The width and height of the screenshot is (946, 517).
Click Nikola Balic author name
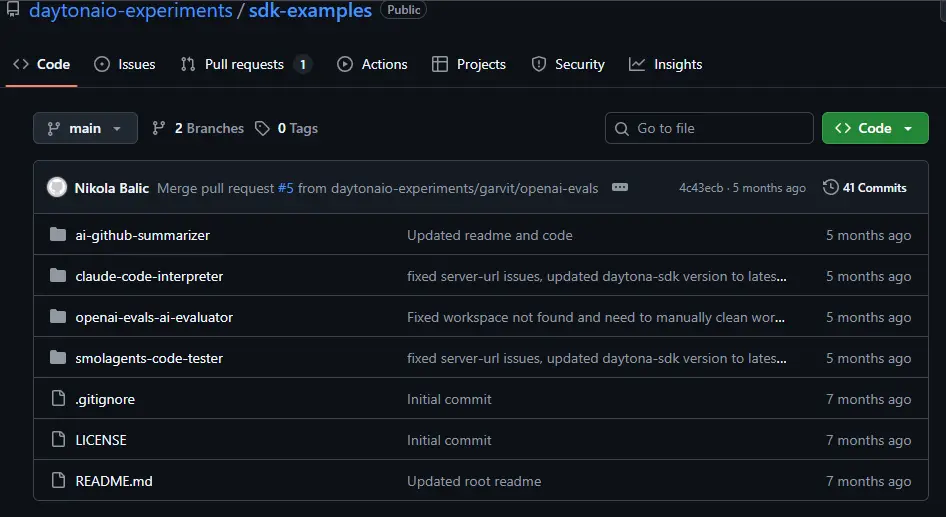click(x=112, y=188)
